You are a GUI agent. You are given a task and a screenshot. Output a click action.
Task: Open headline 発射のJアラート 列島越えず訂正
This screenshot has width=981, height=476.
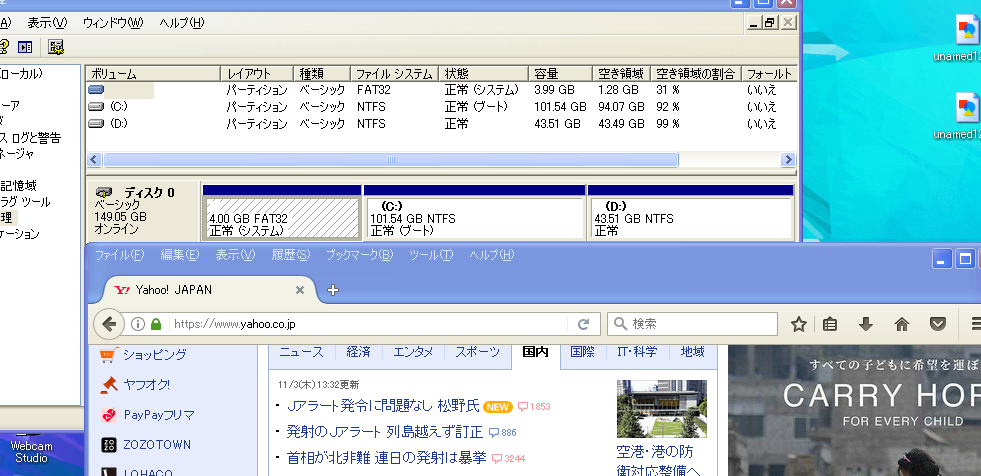385,432
